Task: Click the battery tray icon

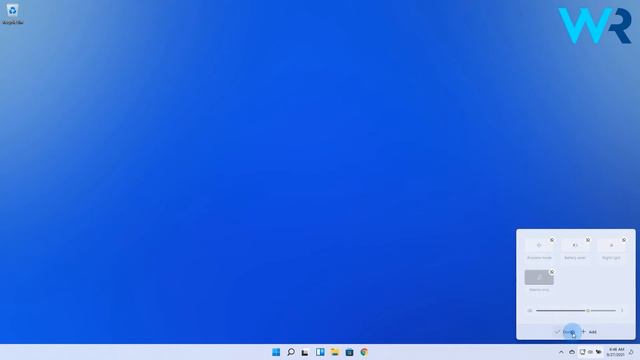Action: (x=599, y=352)
